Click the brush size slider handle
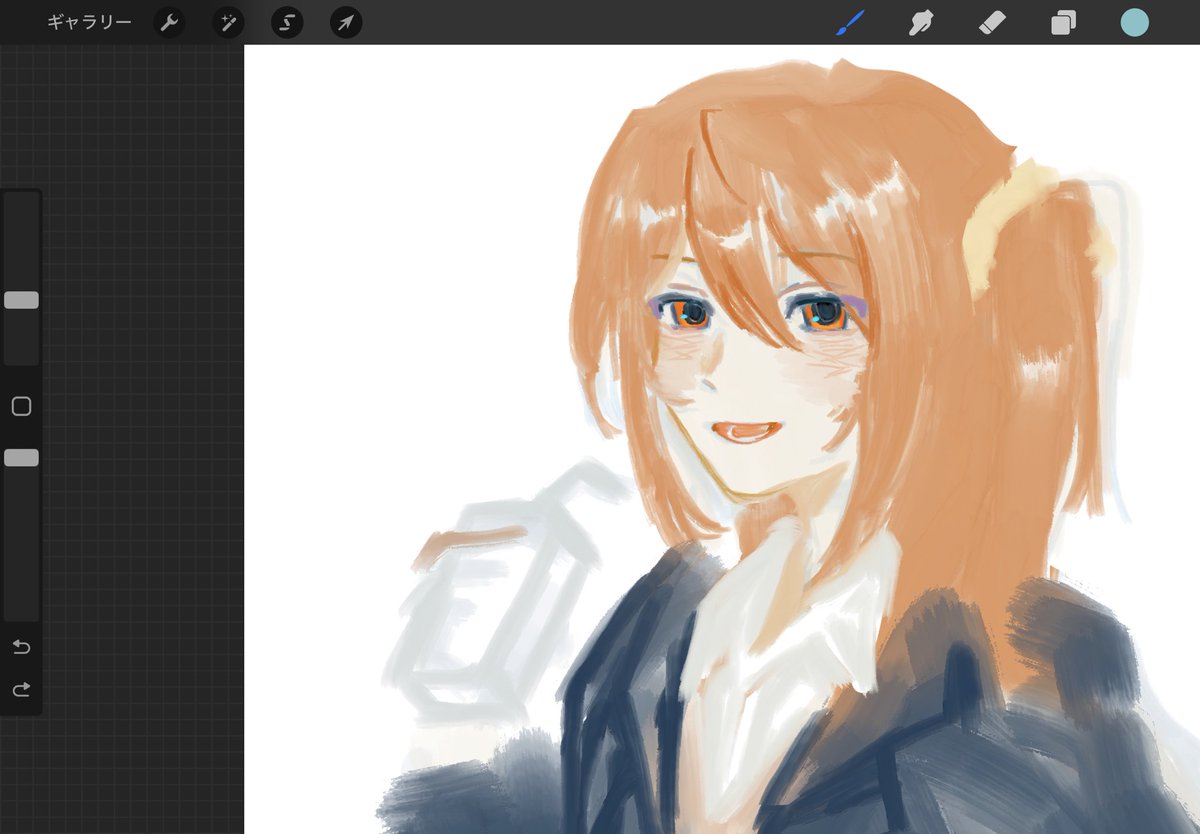The height and width of the screenshot is (834, 1200). click(21, 300)
